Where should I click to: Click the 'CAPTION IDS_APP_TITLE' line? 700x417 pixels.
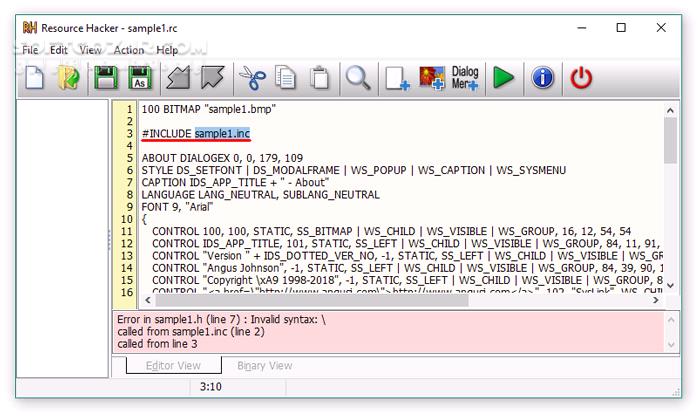[235, 183]
